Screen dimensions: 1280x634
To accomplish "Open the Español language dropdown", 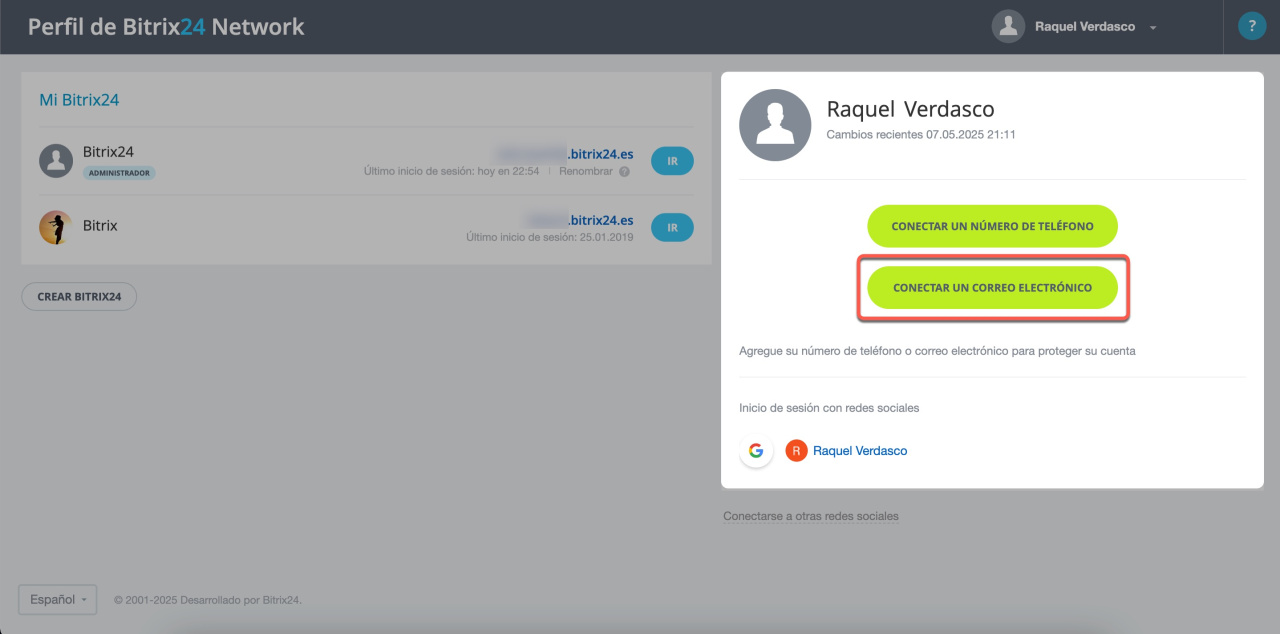I will (57, 600).
